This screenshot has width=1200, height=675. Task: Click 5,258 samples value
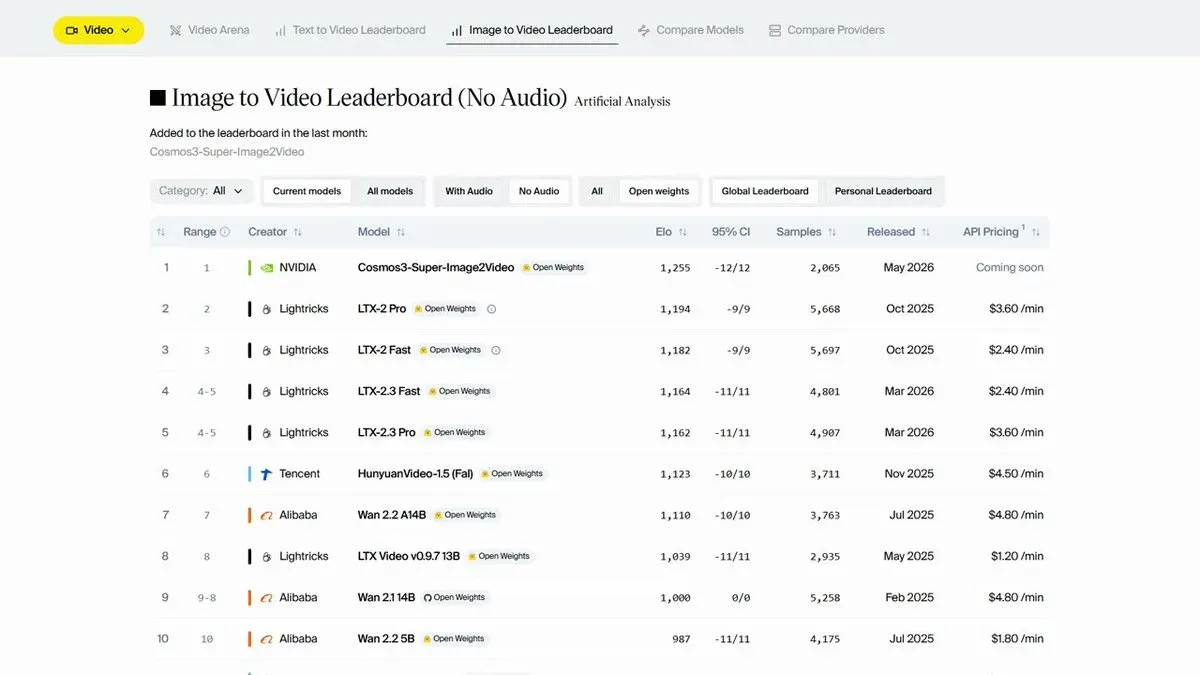(x=825, y=598)
